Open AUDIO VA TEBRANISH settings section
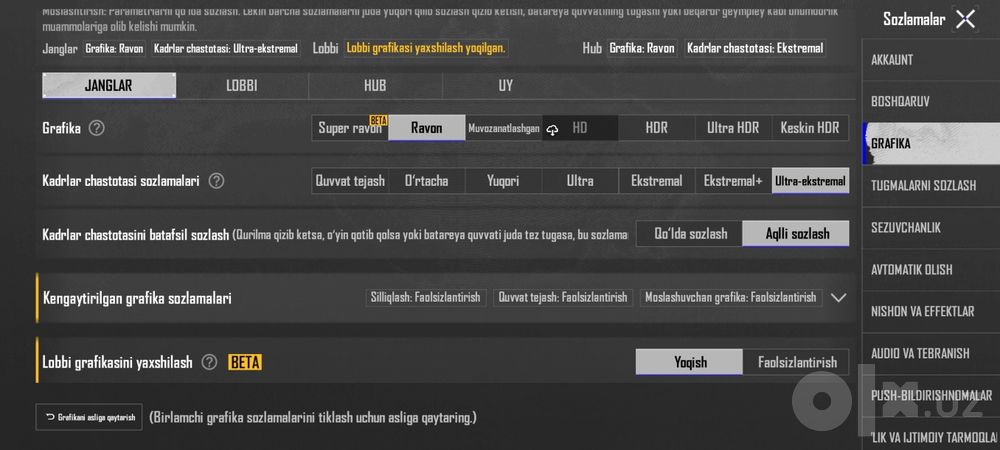Viewport: 1000px width, 450px height. coord(931,353)
